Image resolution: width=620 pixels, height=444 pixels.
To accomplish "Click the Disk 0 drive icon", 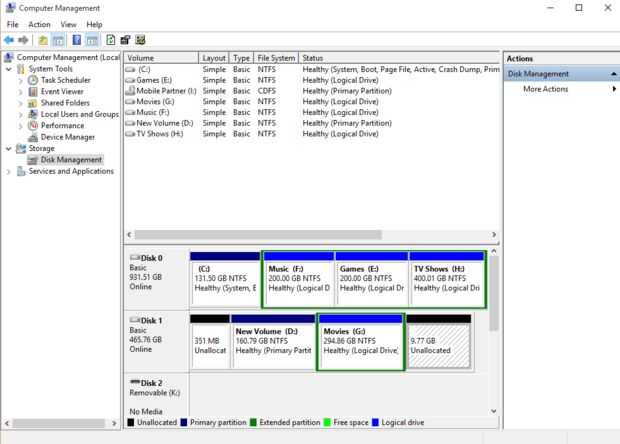I will coord(135,258).
